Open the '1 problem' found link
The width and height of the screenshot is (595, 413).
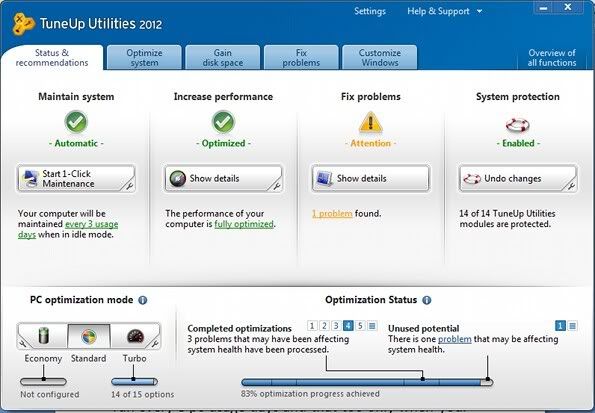click(332, 214)
